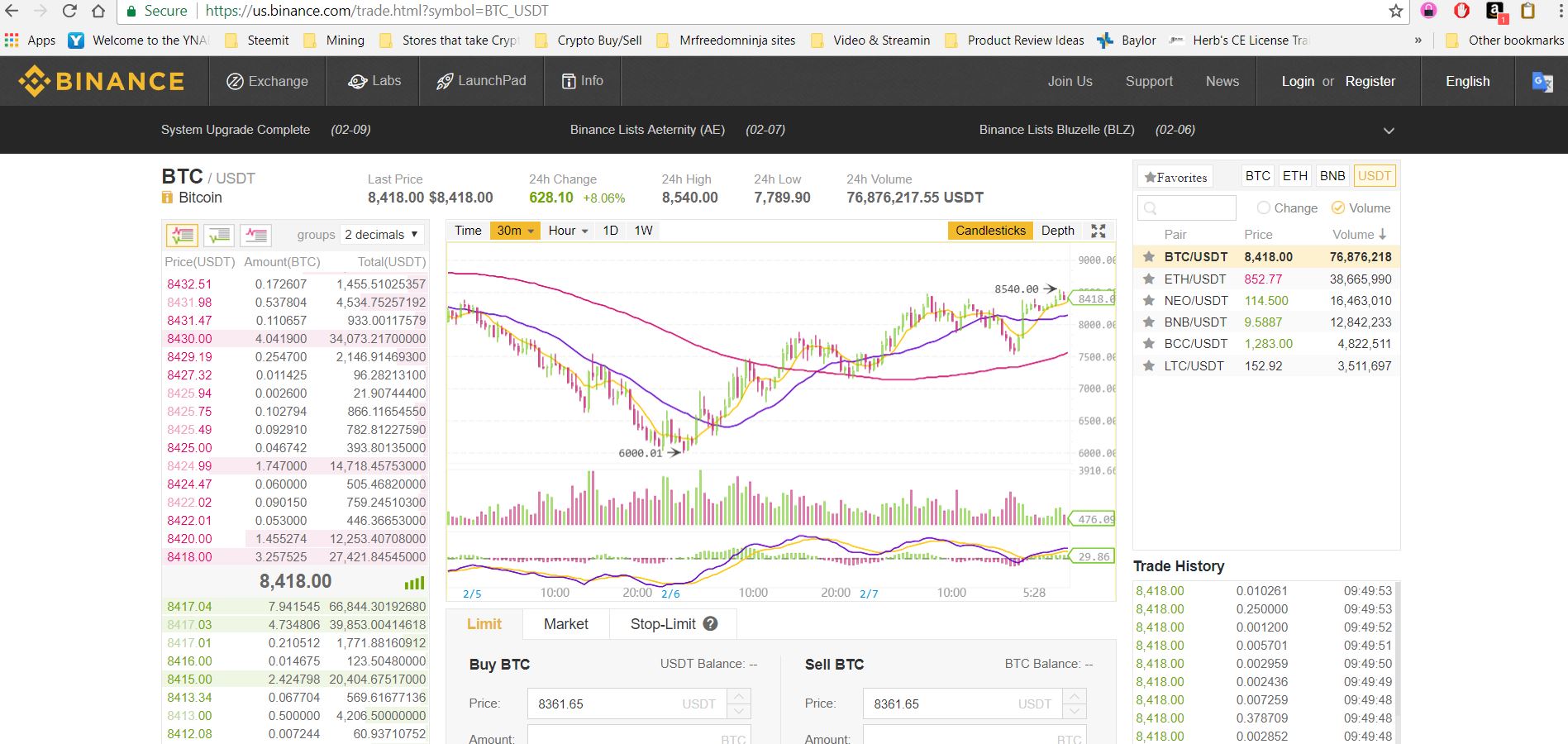Open the clipboard extension icon
This screenshot has height=744, width=1568.
pos(1527,11)
